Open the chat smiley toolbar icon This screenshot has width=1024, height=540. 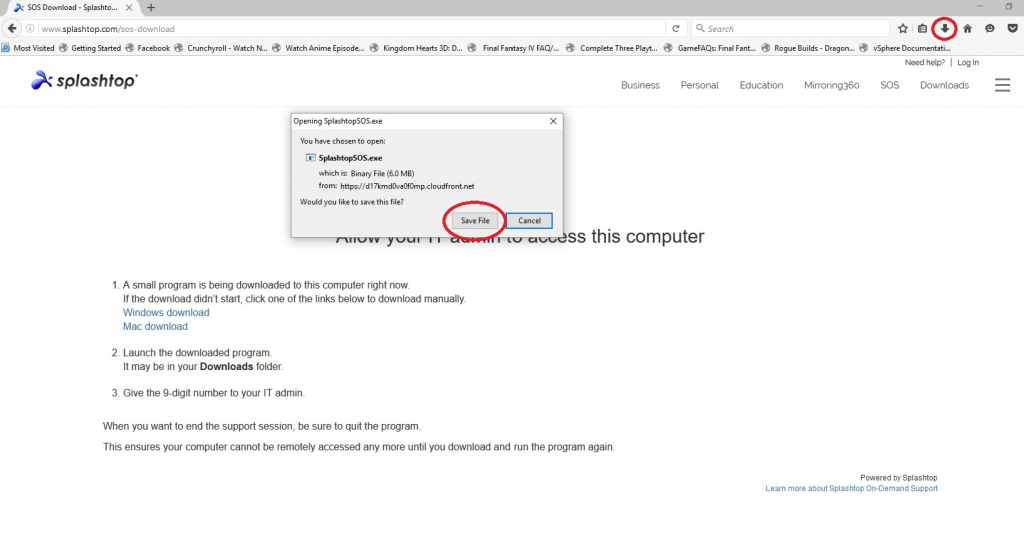990,29
